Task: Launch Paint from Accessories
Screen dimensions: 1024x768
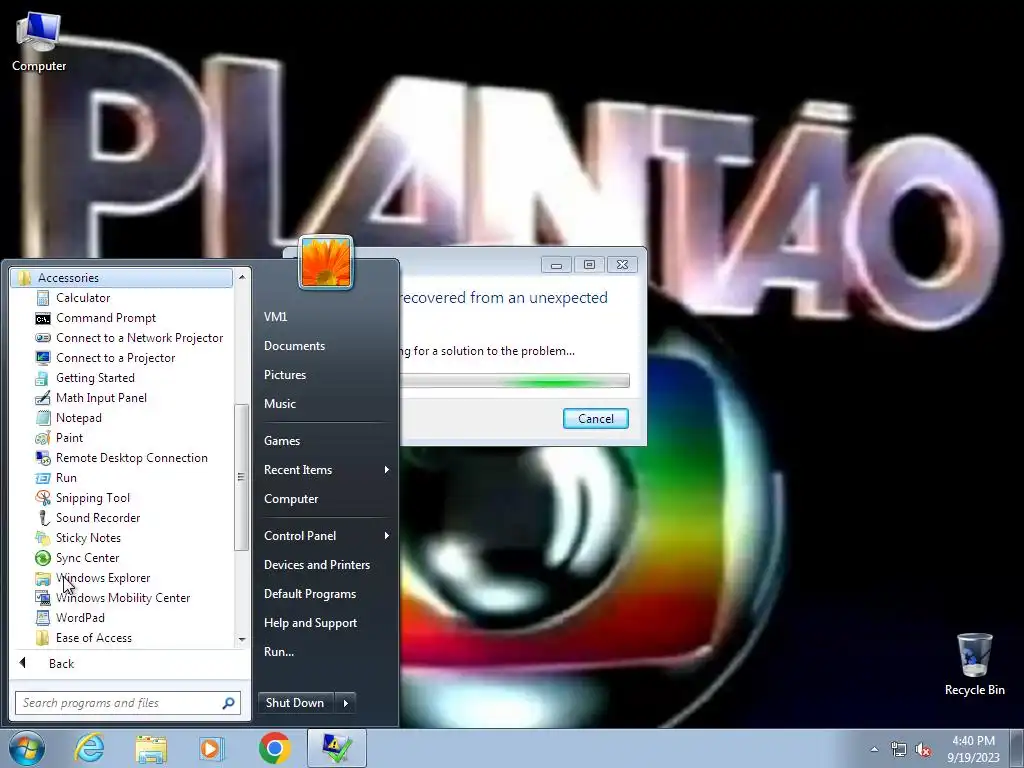Action: (69, 438)
